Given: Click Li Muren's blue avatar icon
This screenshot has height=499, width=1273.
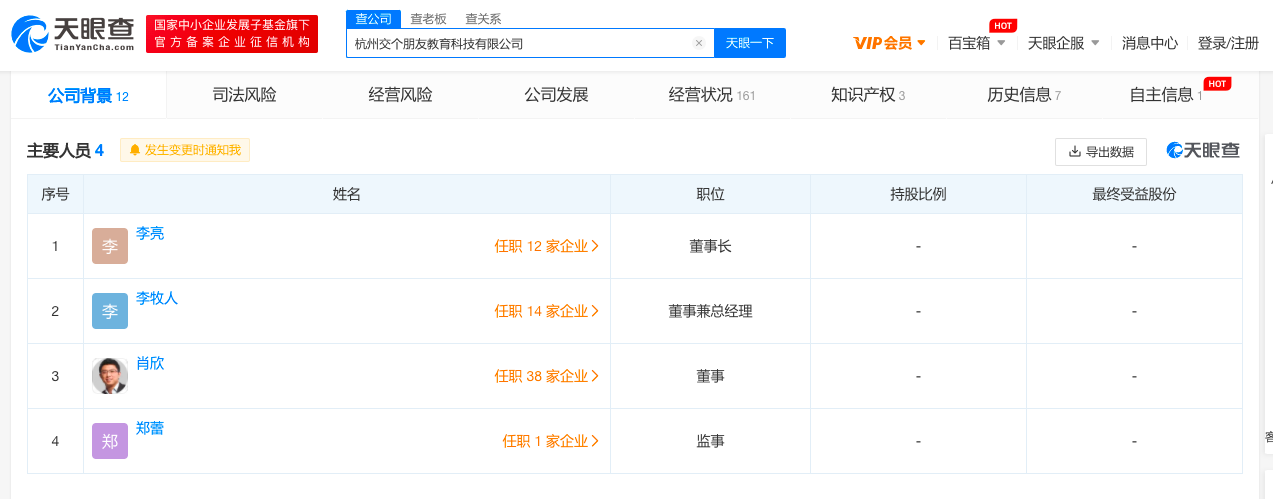Looking at the screenshot, I should tap(110, 311).
